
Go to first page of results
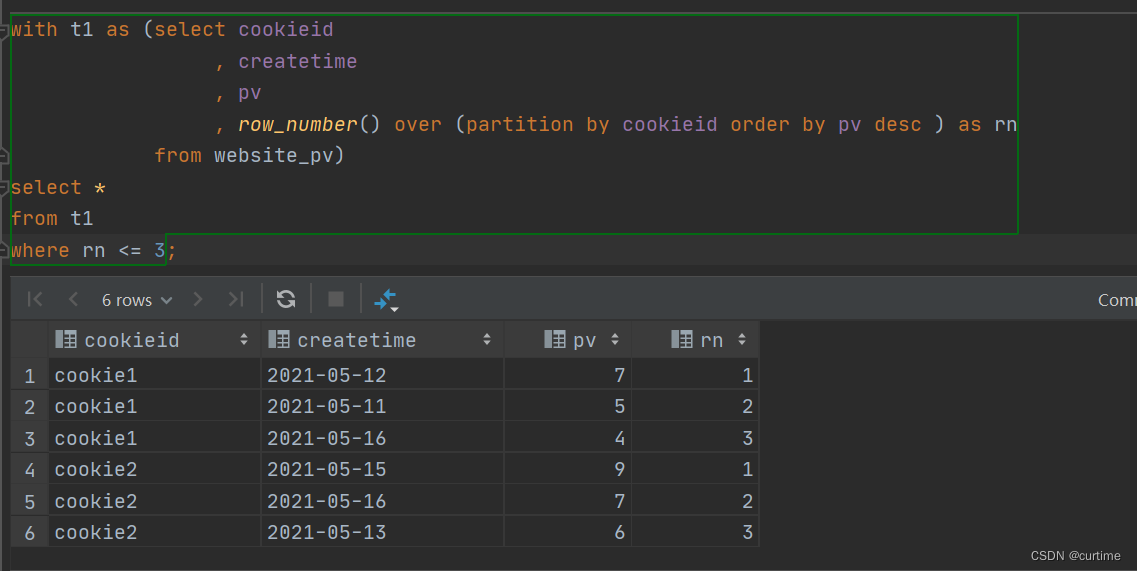coord(34,299)
